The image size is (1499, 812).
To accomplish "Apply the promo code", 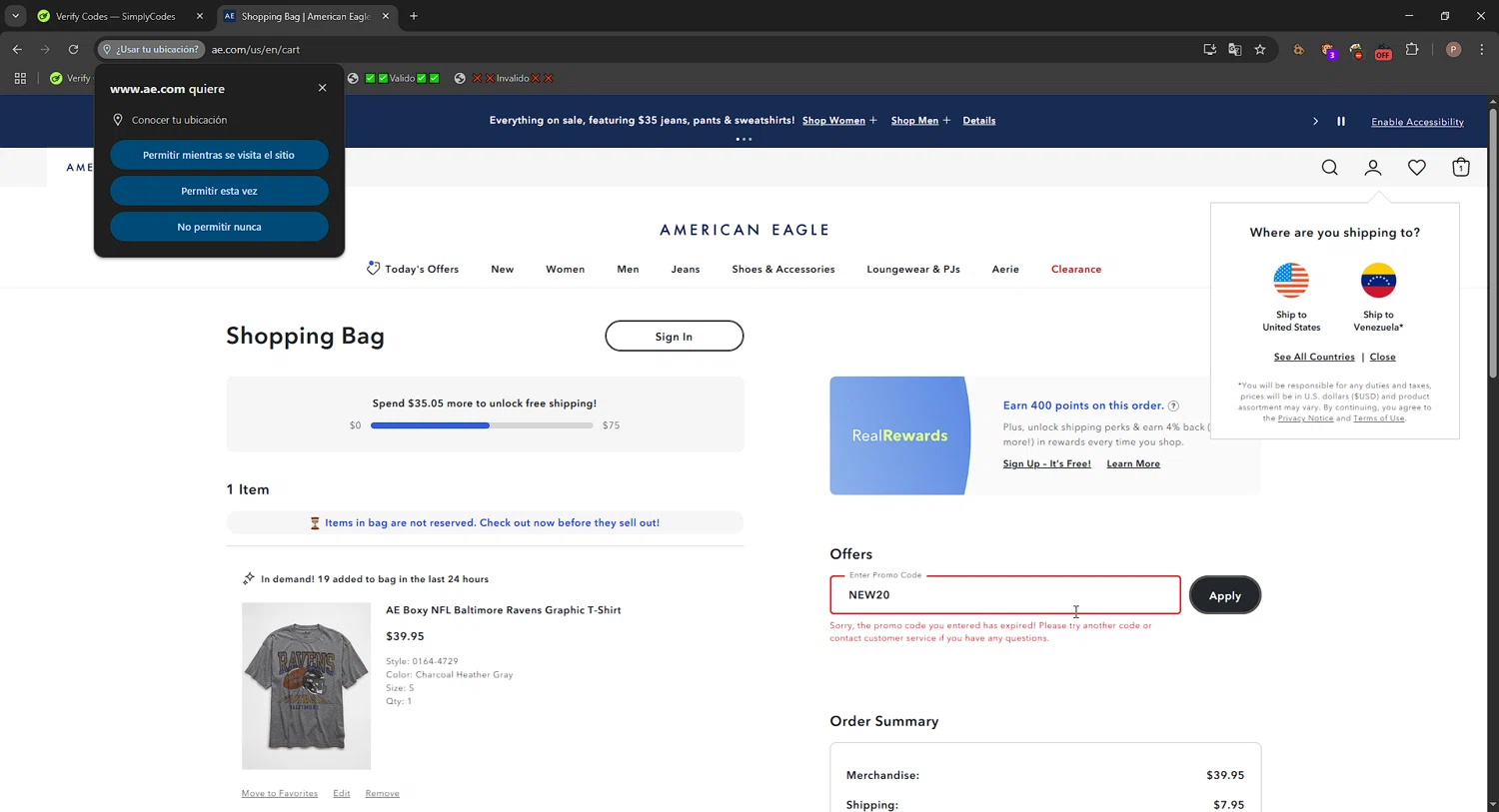I will [x=1225, y=595].
